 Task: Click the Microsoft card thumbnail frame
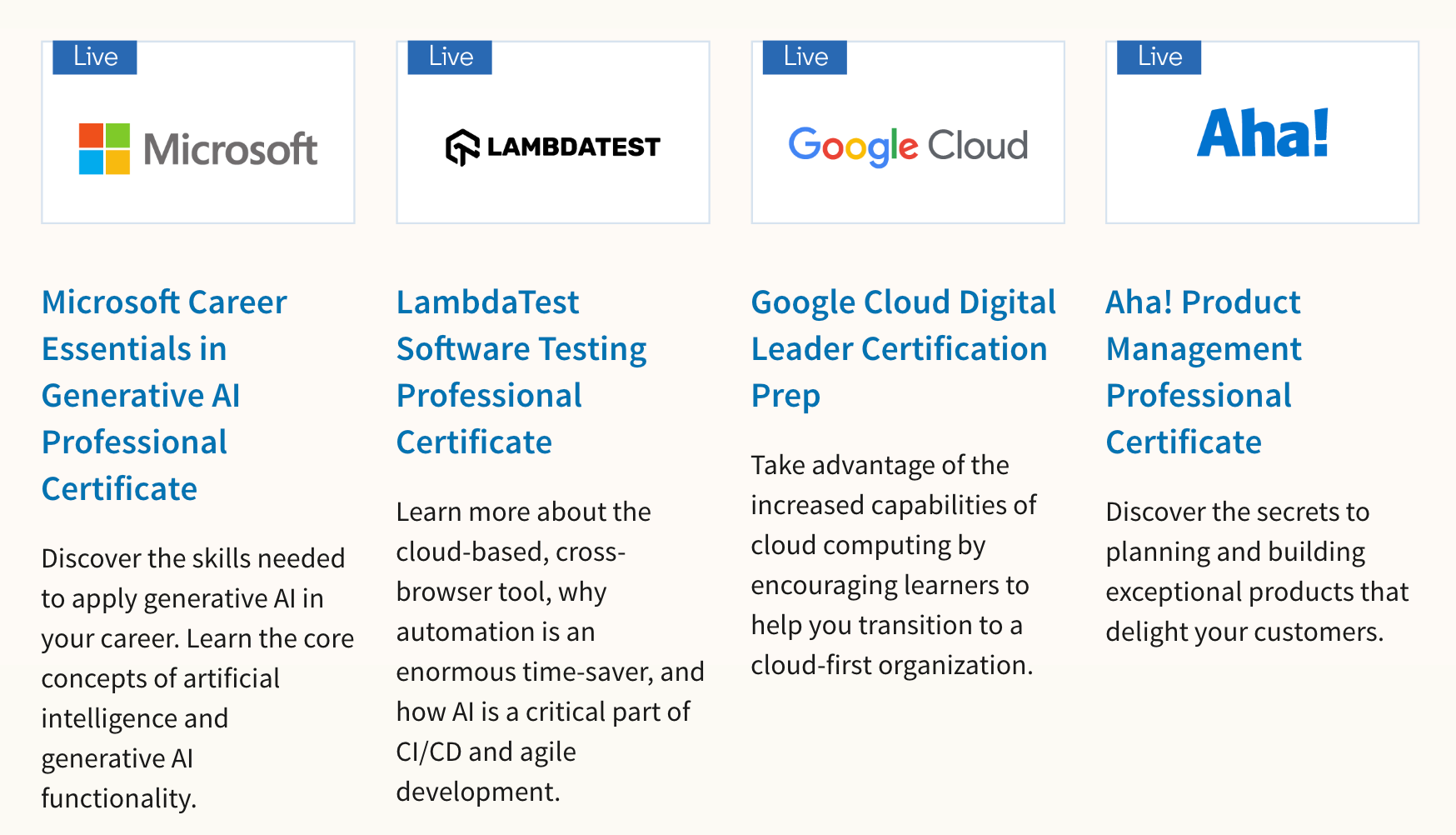pos(198,132)
